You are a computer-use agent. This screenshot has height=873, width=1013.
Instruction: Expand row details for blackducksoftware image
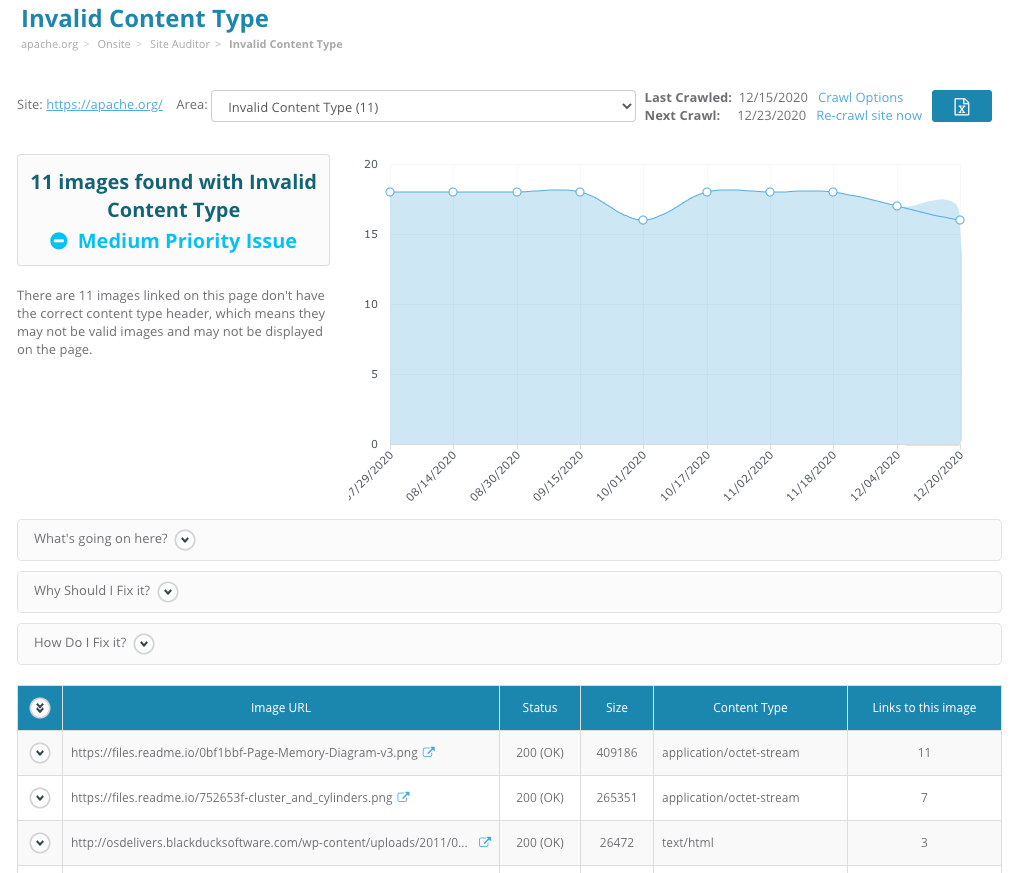click(40, 842)
